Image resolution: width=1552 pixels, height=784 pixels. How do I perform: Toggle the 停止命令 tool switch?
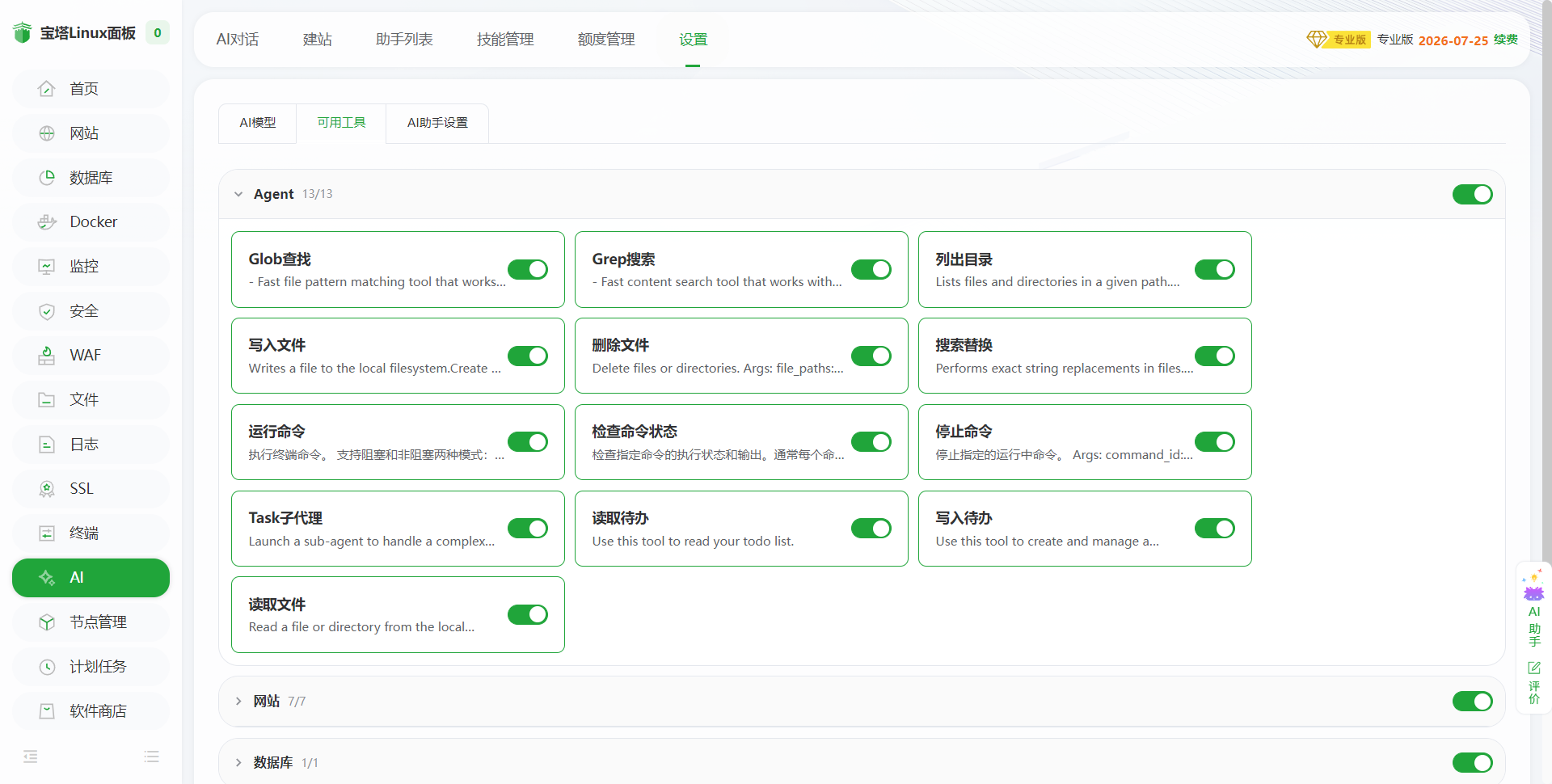(x=1215, y=441)
